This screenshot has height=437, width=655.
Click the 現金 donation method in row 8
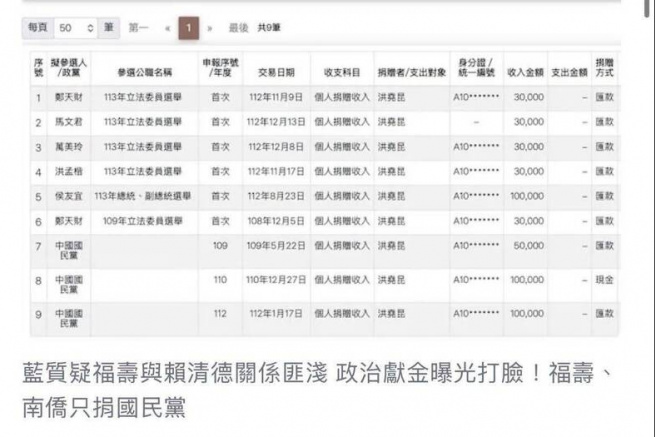click(604, 280)
